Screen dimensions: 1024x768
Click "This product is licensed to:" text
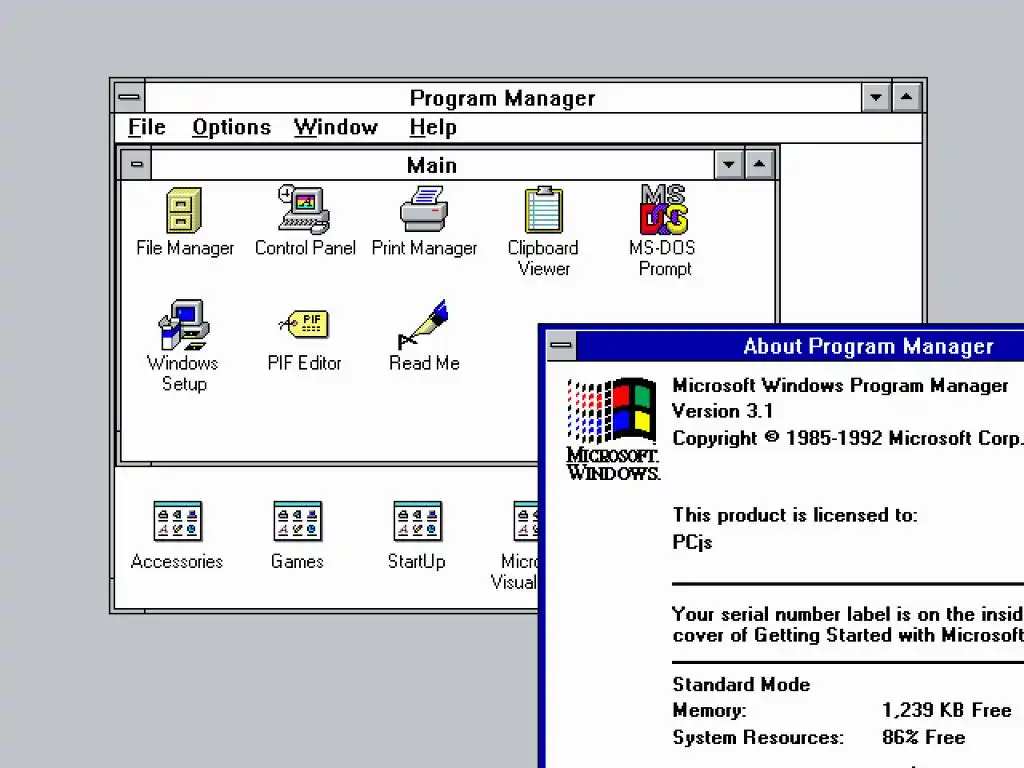tap(795, 515)
